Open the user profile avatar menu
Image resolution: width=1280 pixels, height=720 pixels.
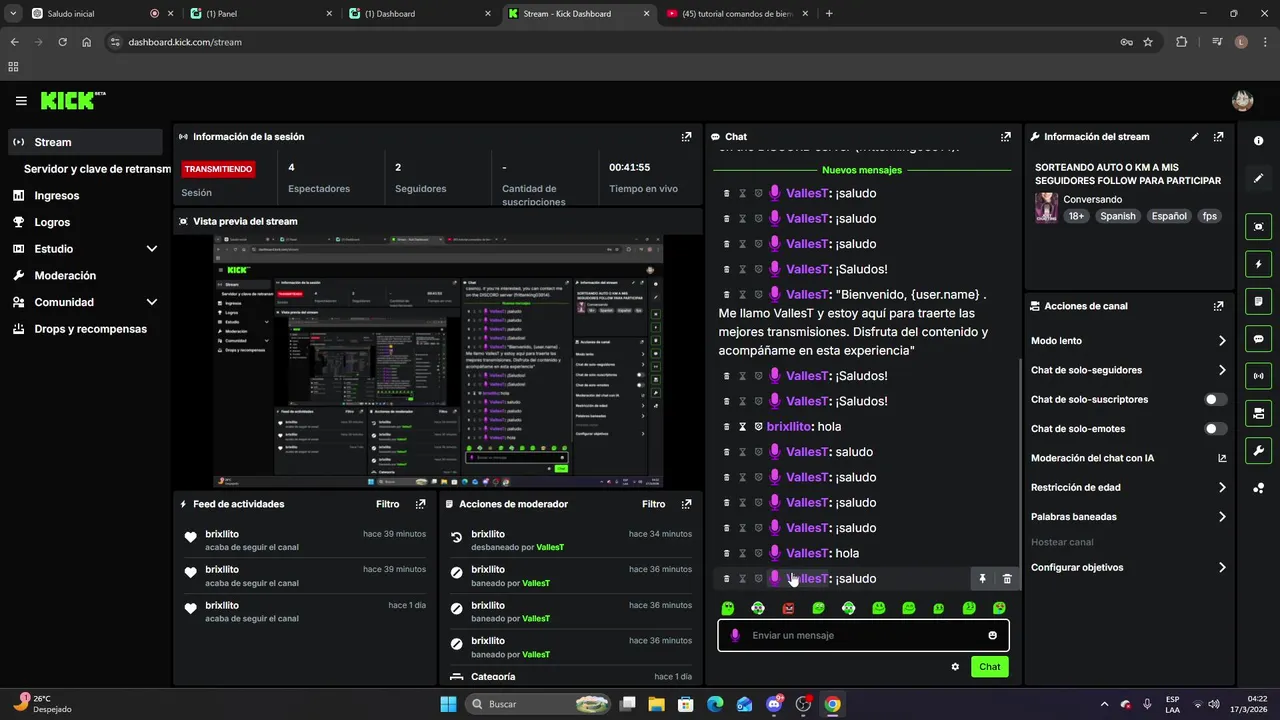coord(1242,100)
